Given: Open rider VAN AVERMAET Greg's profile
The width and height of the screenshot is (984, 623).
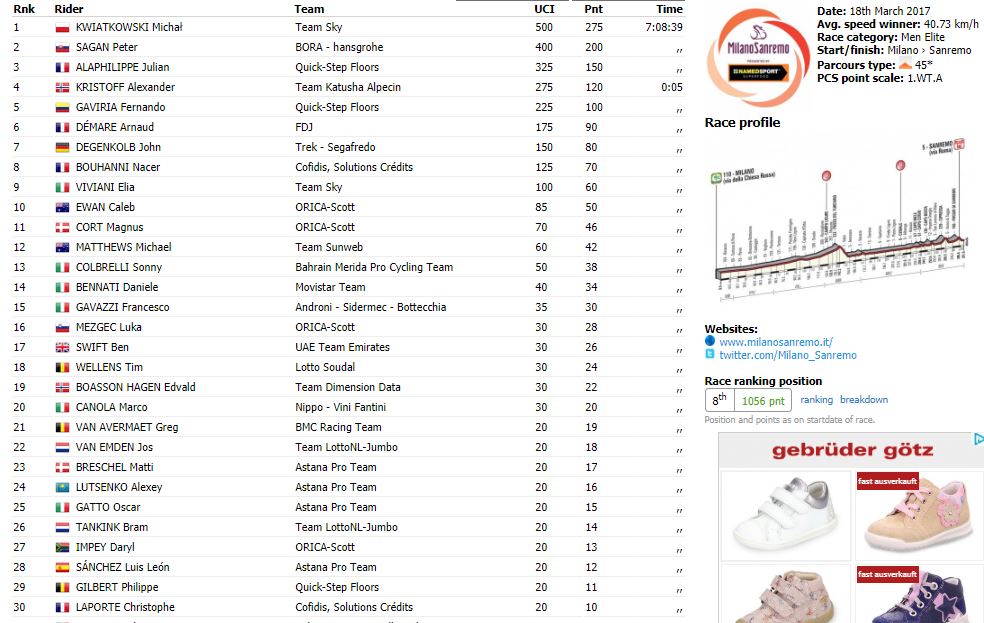Looking at the screenshot, I should point(127,427).
